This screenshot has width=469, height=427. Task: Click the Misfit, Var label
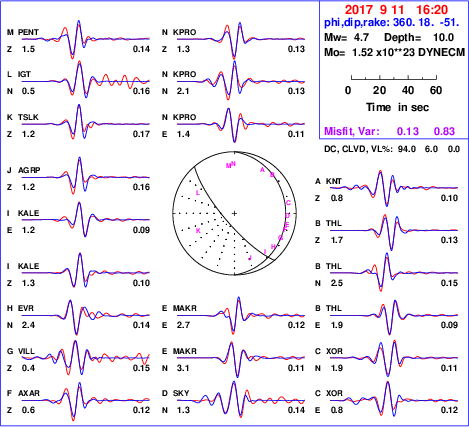[x=352, y=131]
